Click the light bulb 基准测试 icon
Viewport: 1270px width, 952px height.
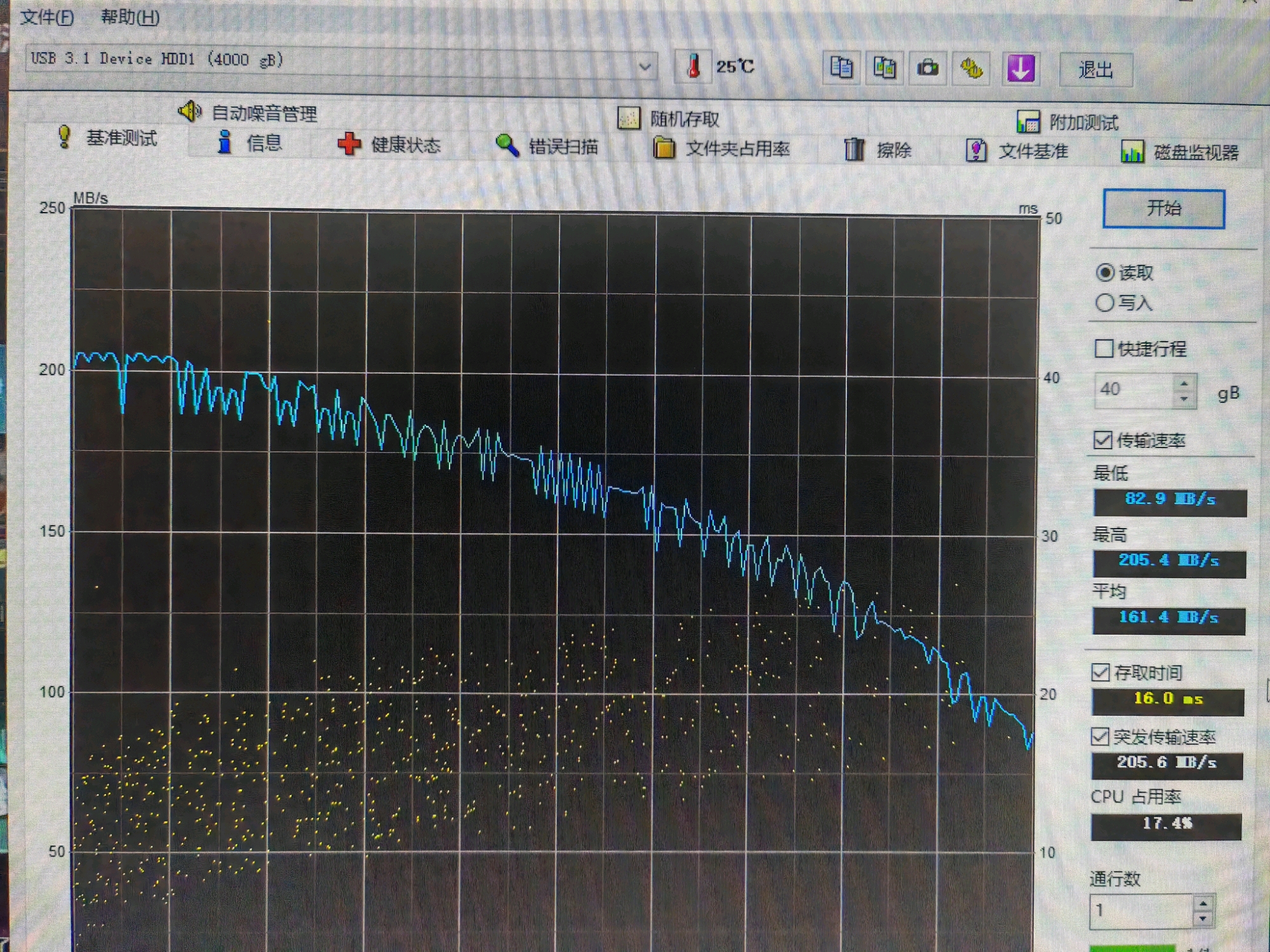[63, 136]
